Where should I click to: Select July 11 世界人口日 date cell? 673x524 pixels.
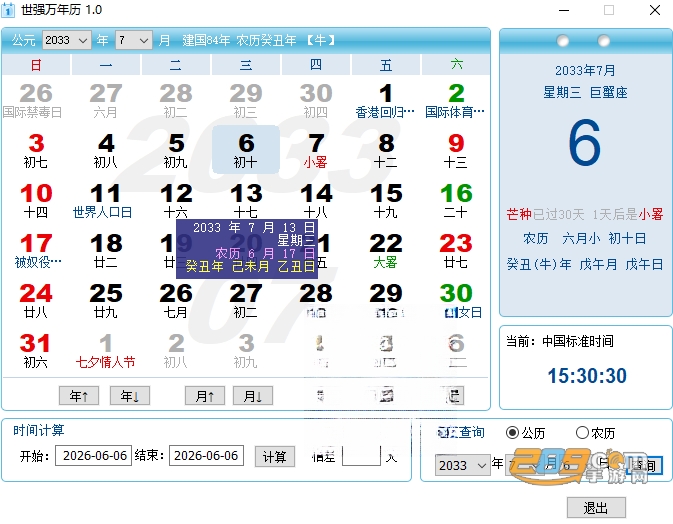[x=106, y=200]
